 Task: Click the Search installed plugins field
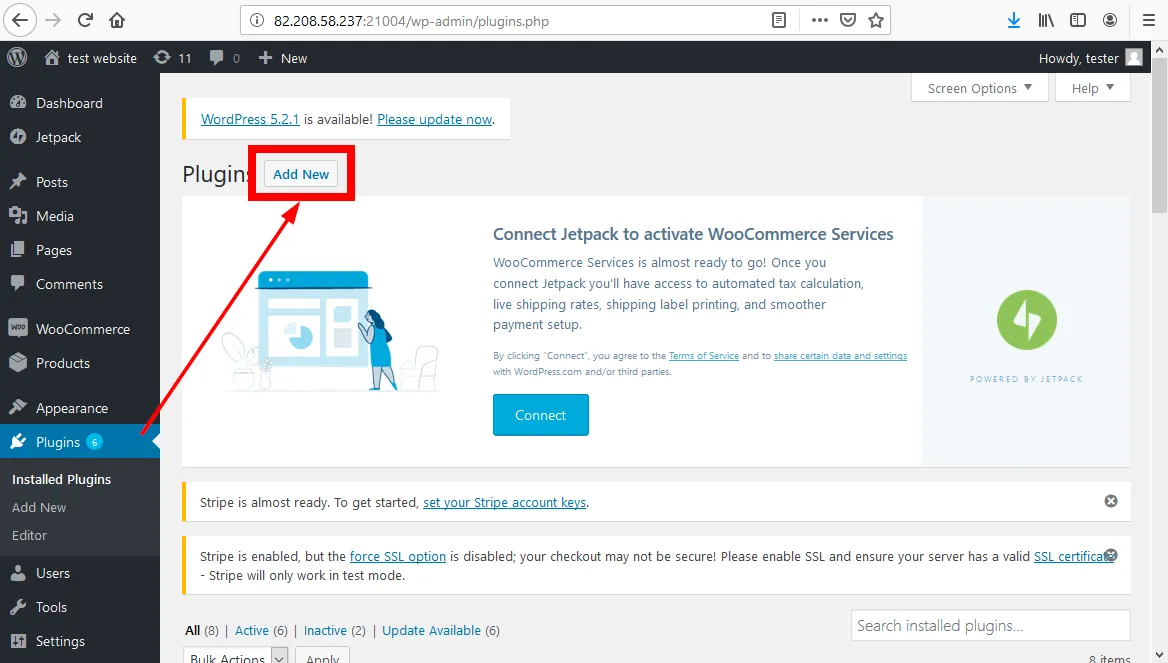click(x=991, y=625)
